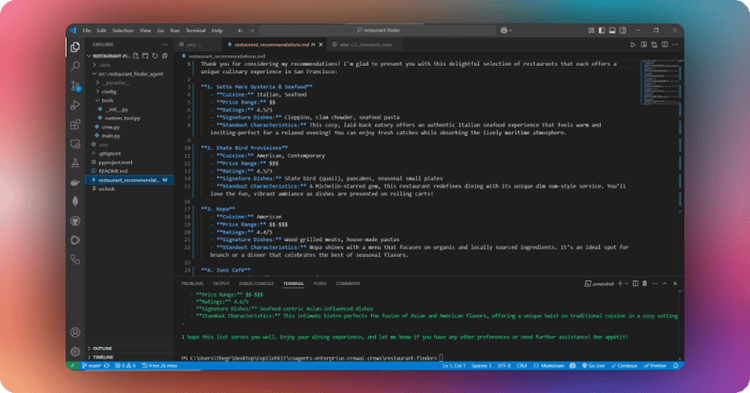Open the Manage gear settings icon

coord(75,352)
